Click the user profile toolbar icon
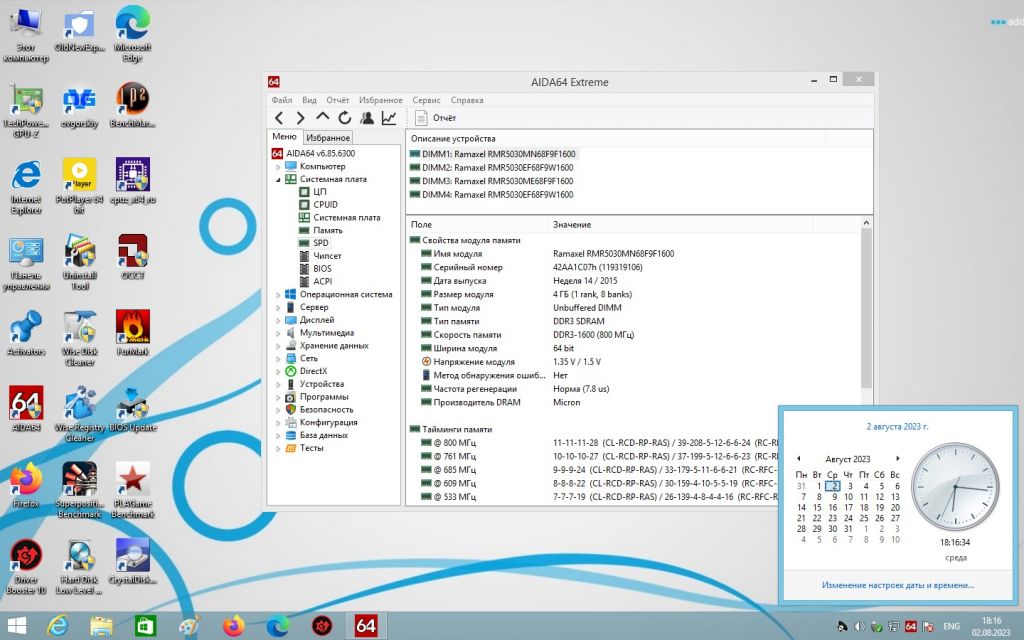The width and height of the screenshot is (1024, 640). pos(367,118)
